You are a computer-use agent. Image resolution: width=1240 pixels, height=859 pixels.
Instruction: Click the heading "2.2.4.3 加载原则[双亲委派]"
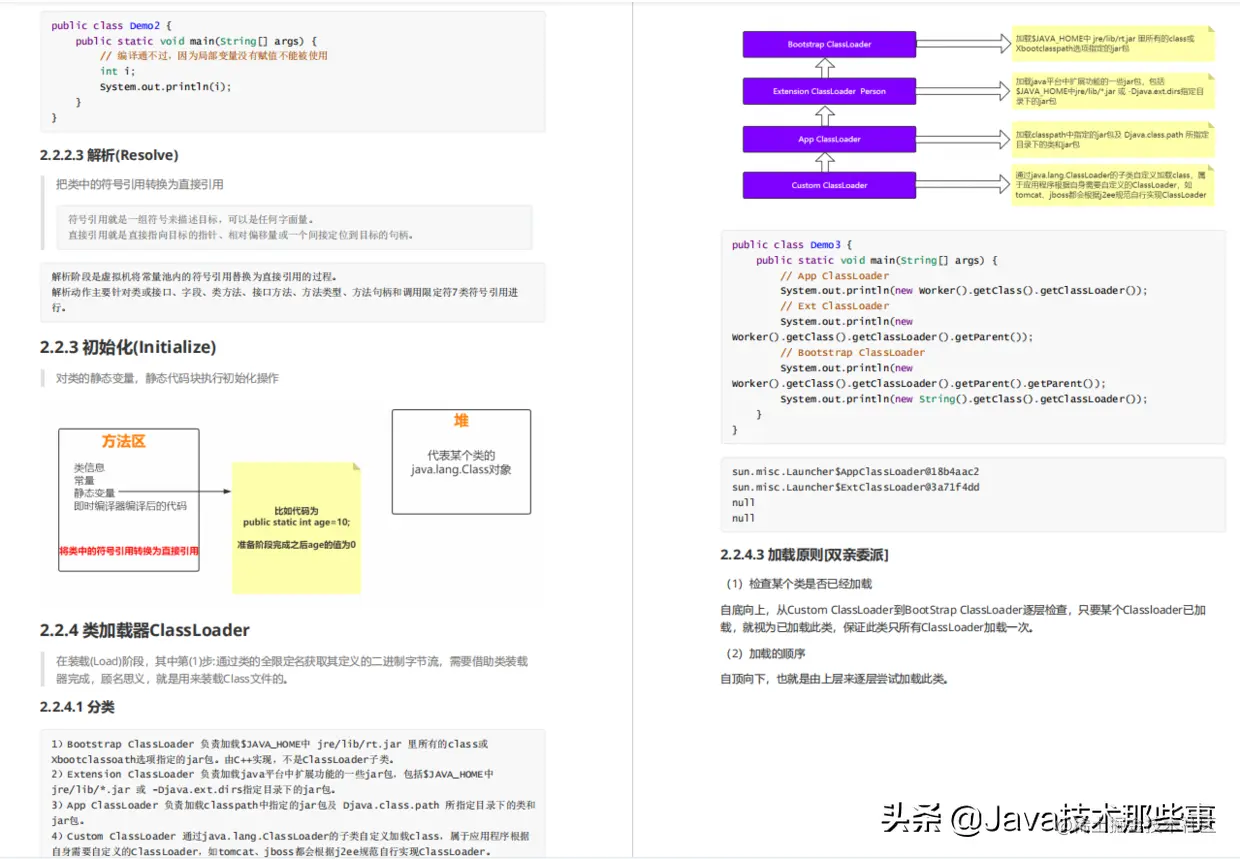pyautogui.click(x=805, y=554)
